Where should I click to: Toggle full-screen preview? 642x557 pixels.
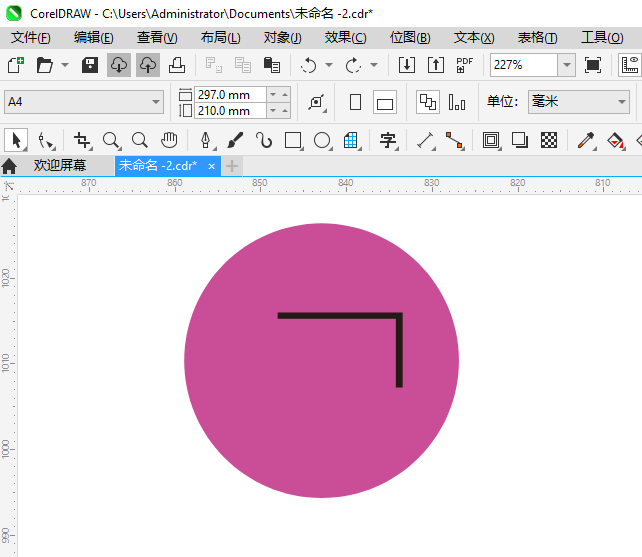click(593, 65)
